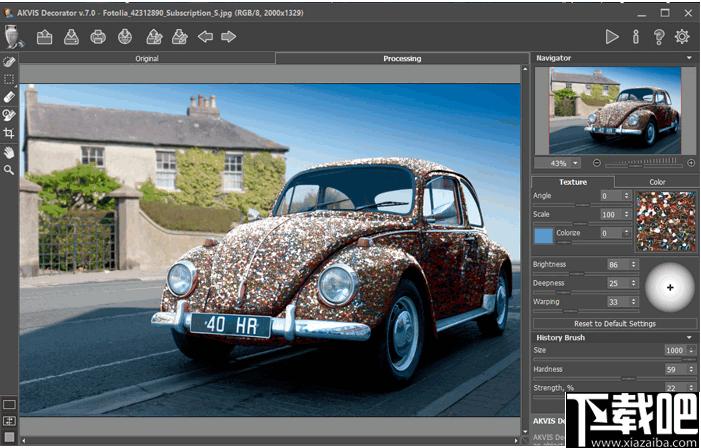Publish the image via the globe icon
This screenshot has width=701, height=448.
[x=125, y=37]
